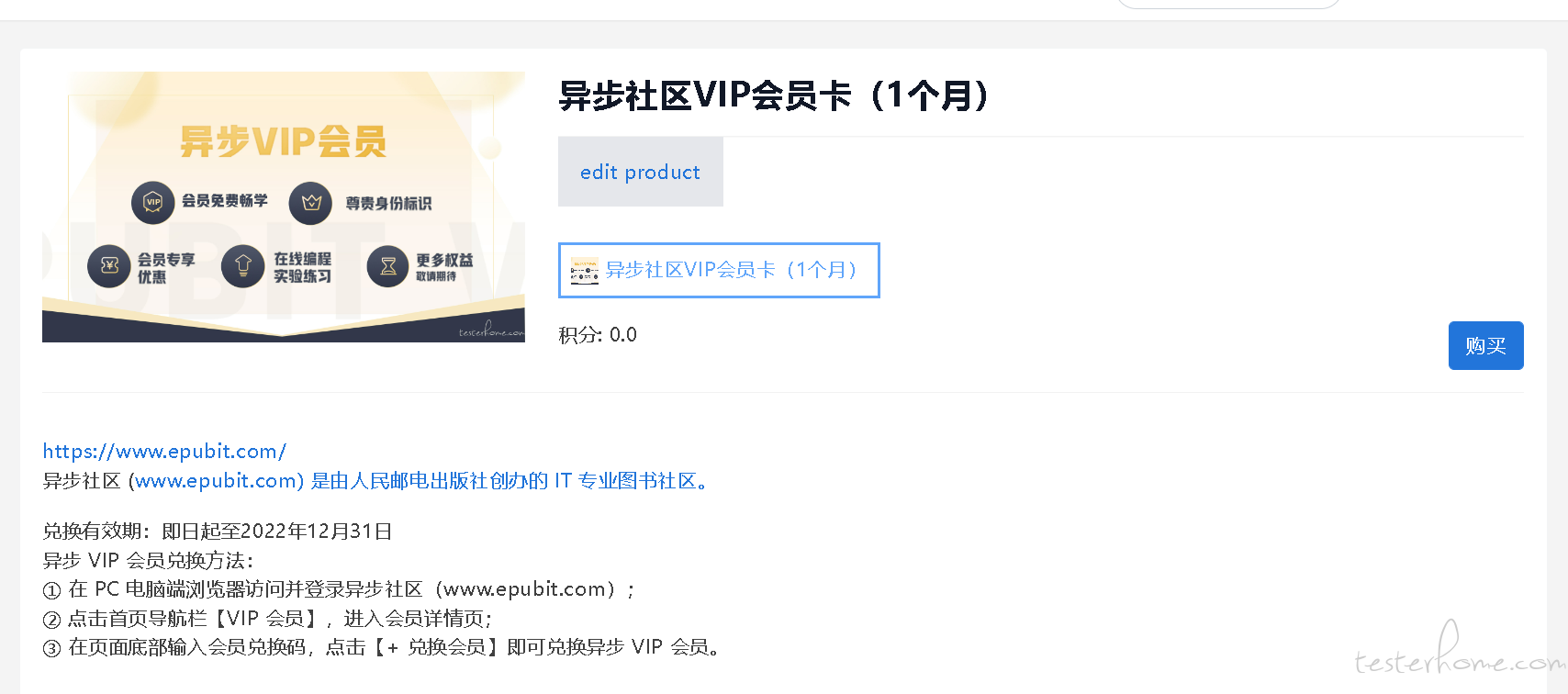This screenshot has height=694, width=1568.
Task: Click the upload arrow icon beside 在线编程实验练习
Action: click(243, 266)
